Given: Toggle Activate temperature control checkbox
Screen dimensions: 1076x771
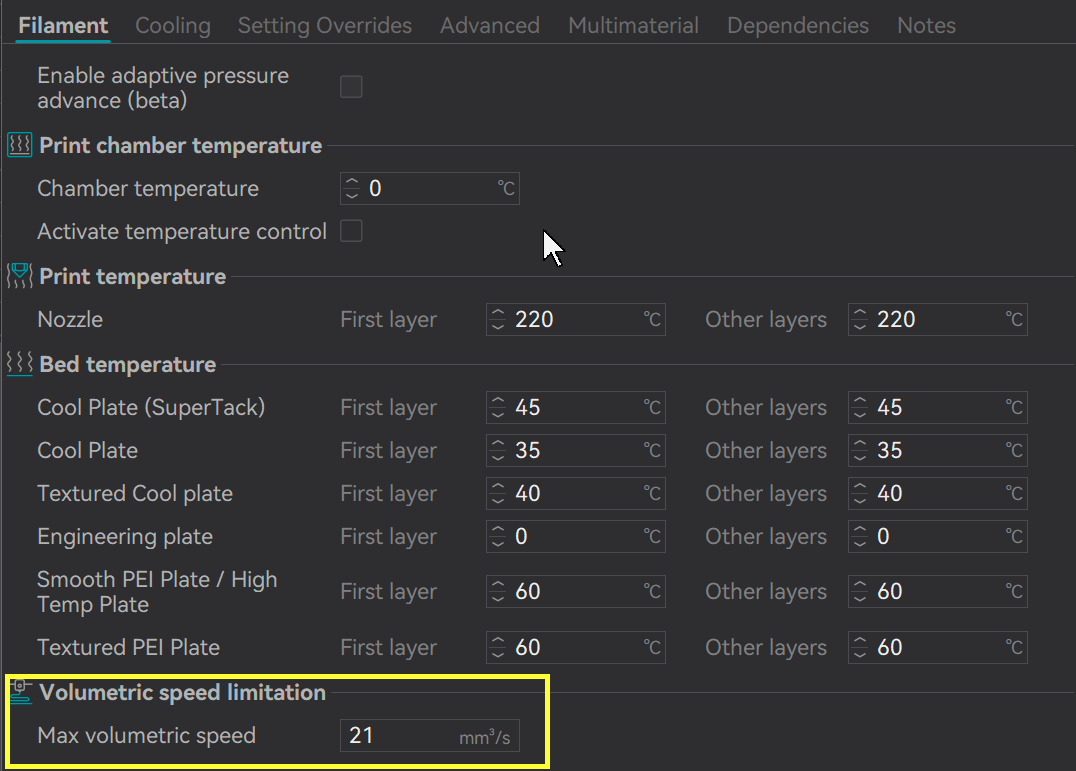Looking at the screenshot, I should [x=351, y=231].
